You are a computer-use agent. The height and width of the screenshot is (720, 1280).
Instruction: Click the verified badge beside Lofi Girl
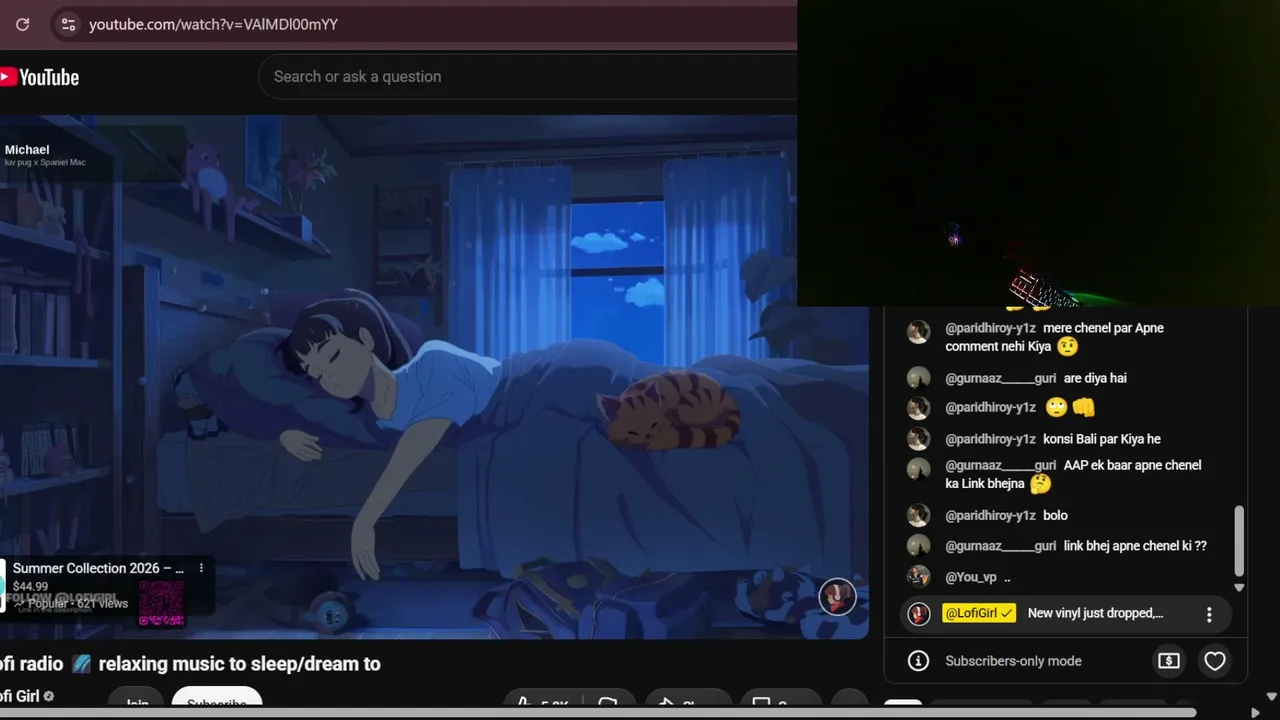(48, 696)
